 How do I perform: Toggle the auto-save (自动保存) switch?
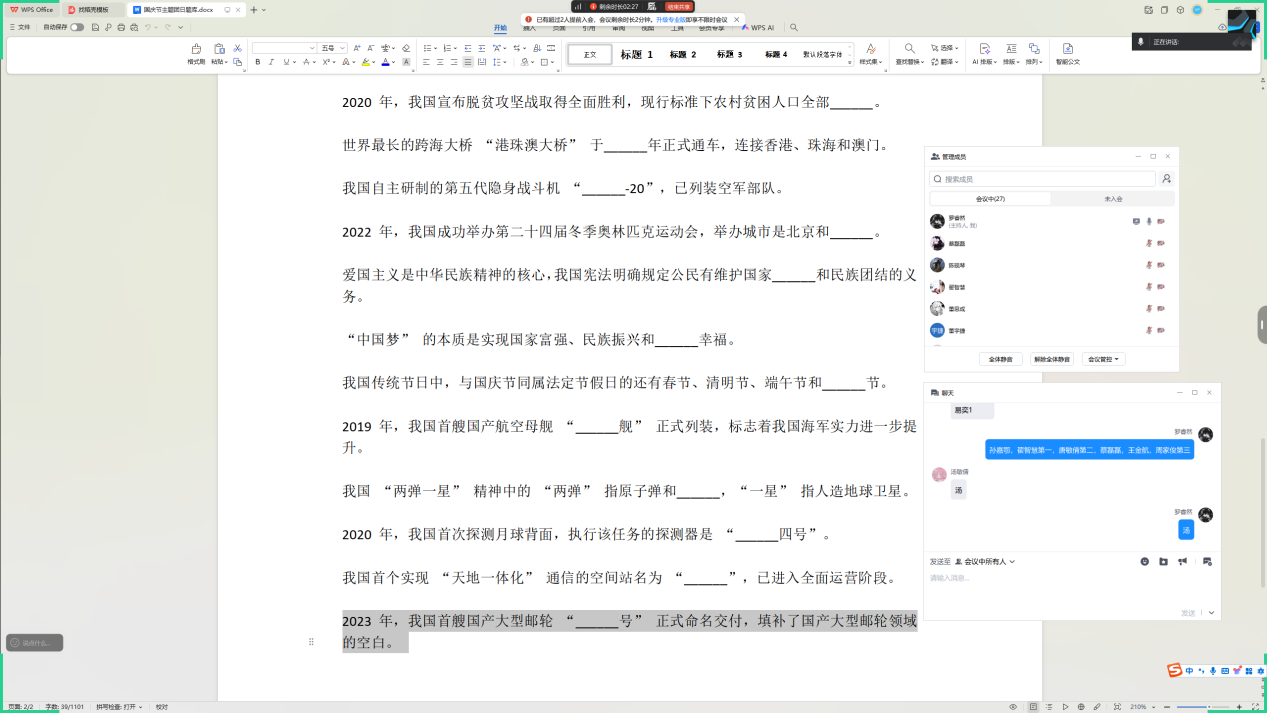(77, 27)
